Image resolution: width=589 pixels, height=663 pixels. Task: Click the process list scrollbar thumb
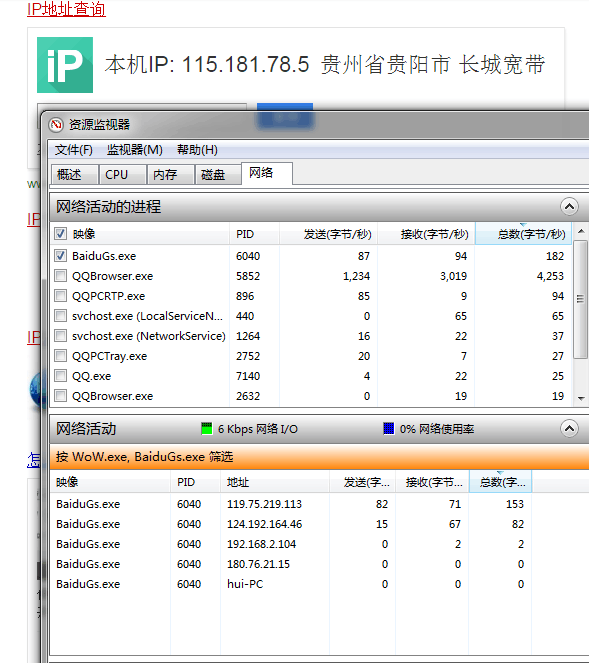[581, 299]
